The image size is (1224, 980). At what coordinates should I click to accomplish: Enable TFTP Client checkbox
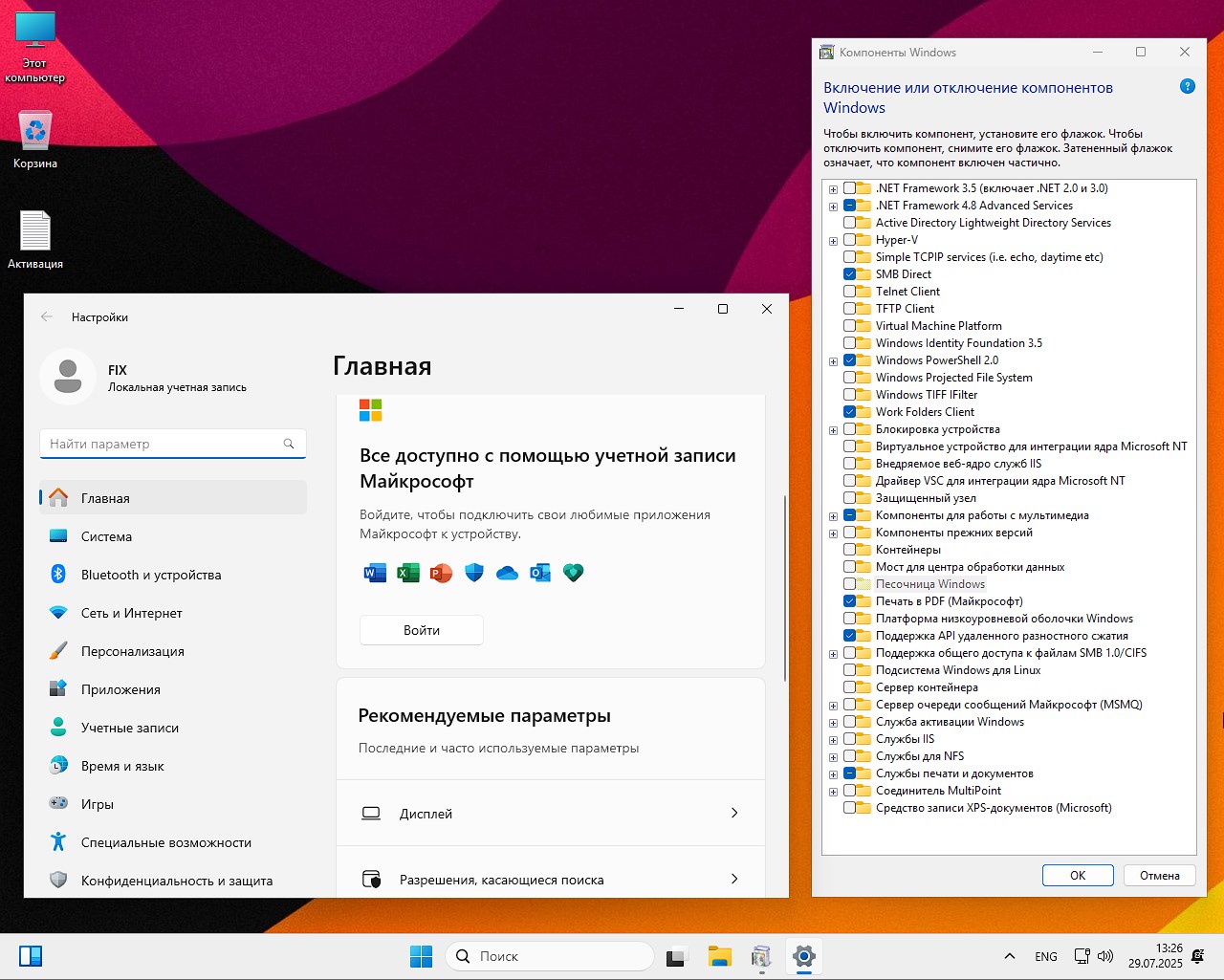(850, 309)
